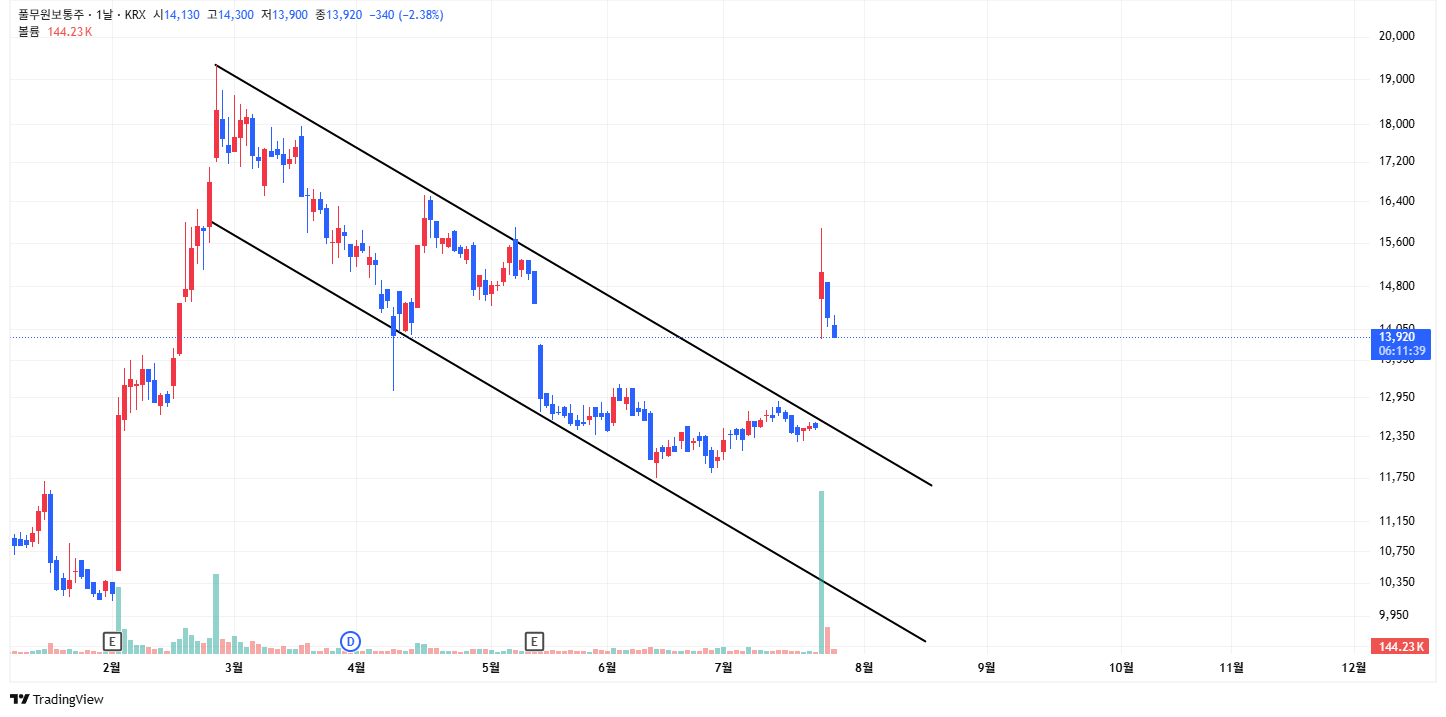Click the low value 13,900
Viewport: 1446px width, 717px height.
(x=290, y=15)
